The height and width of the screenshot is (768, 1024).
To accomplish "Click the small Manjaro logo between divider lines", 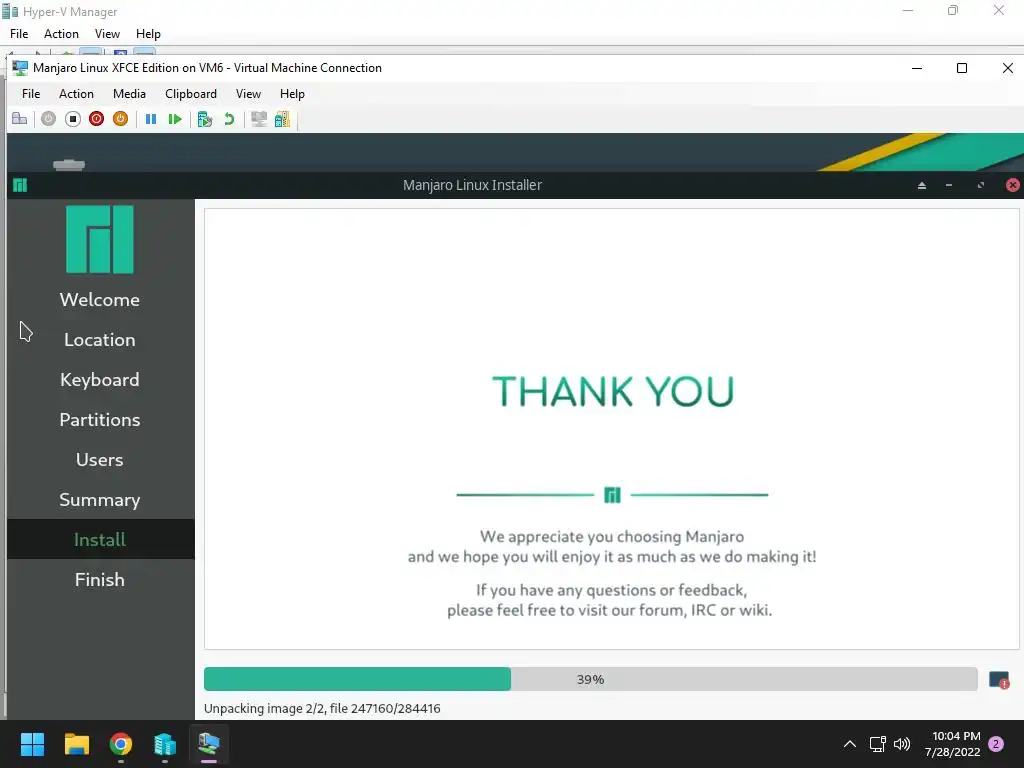I will 612,495.
